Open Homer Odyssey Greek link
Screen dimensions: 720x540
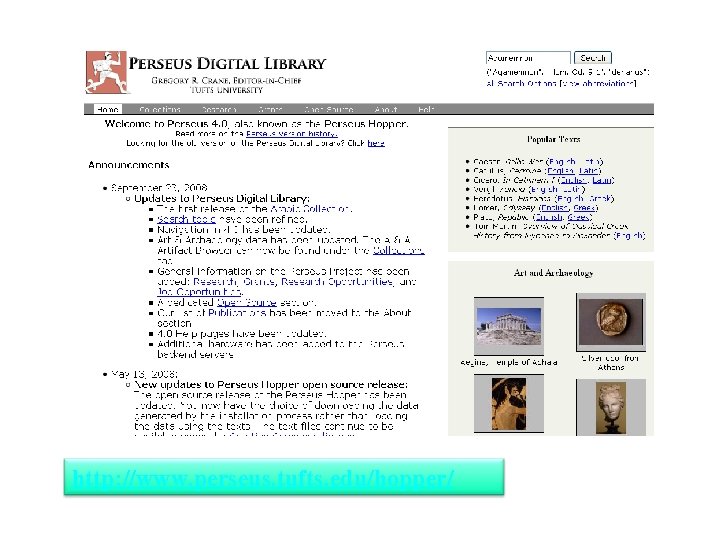click(584, 208)
